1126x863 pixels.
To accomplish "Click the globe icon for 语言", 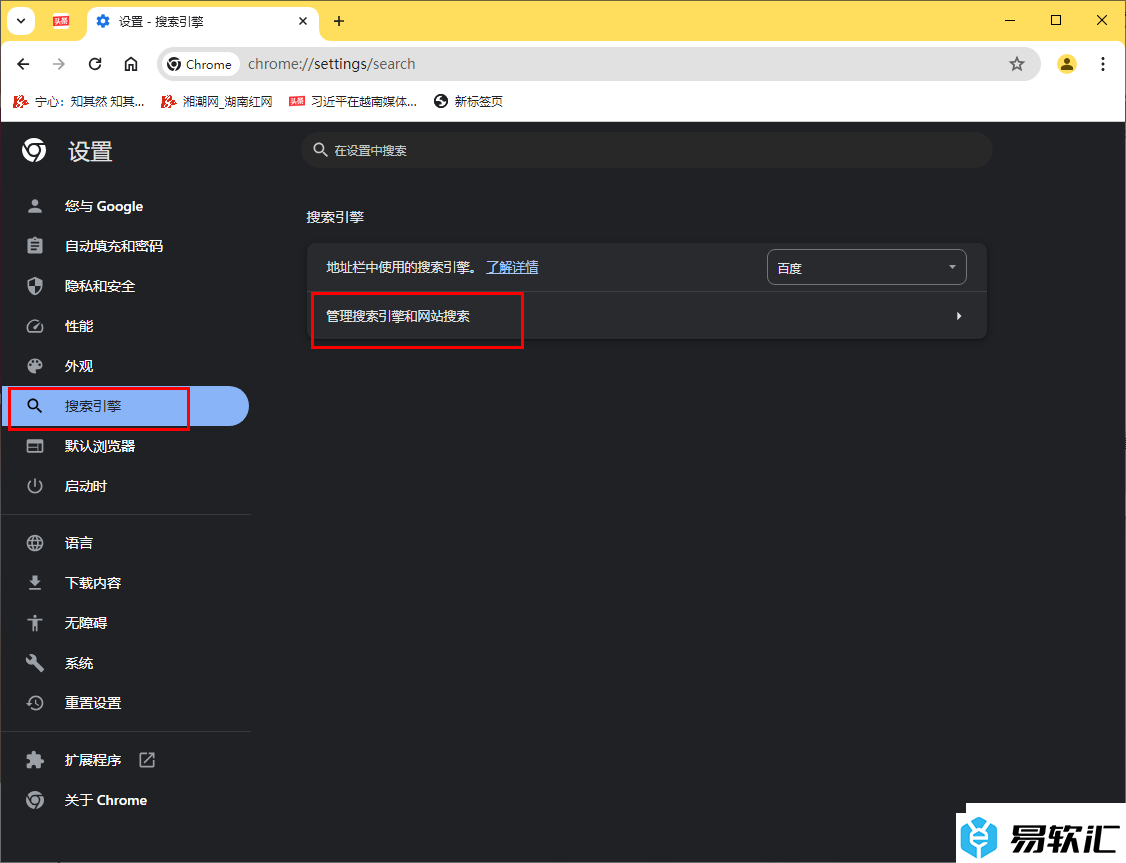I will pyautogui.click(x=34, y=543).
